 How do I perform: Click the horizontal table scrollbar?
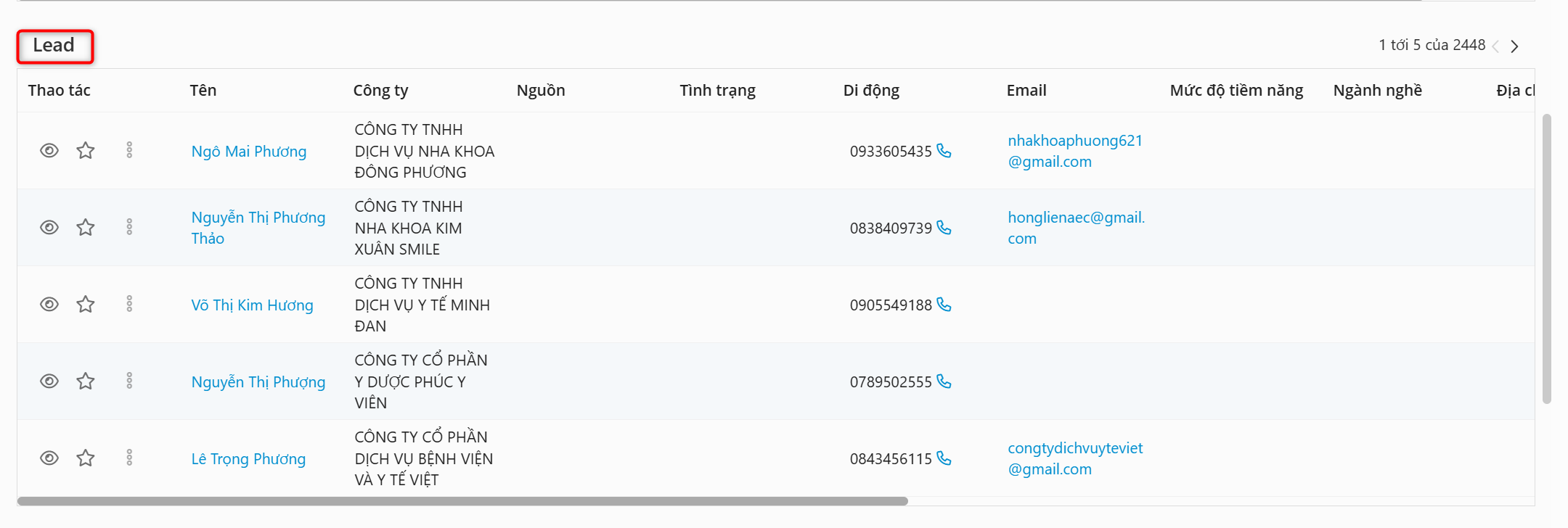click(462, 501)
